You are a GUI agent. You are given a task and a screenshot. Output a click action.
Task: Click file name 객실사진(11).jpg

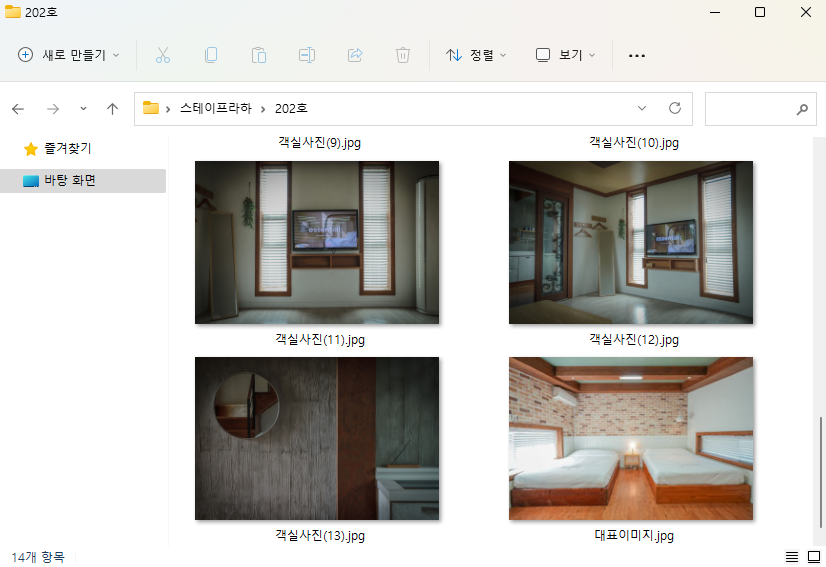[x=320, y=340]
